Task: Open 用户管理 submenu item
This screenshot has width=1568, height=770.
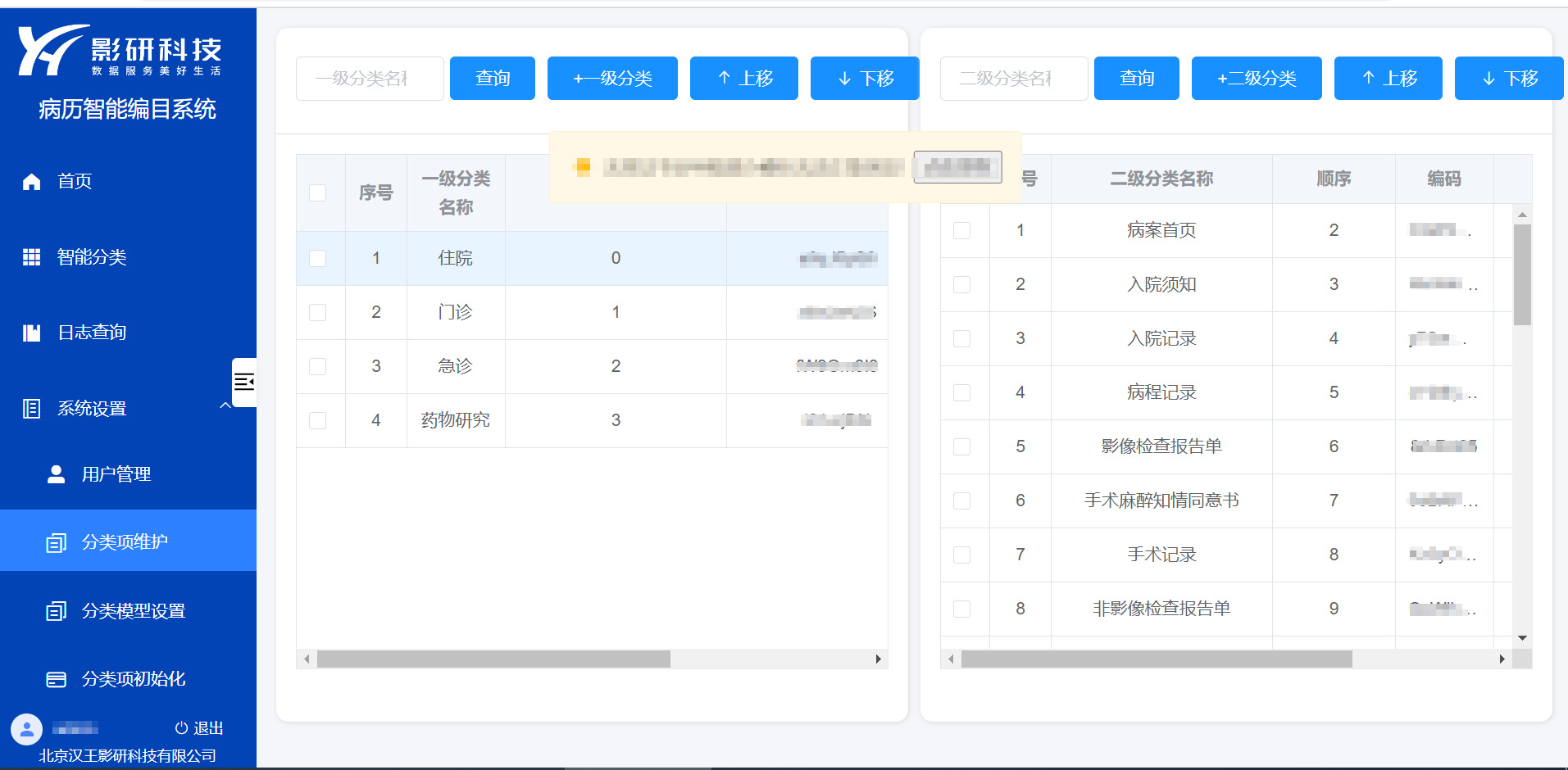Action: [128, 474]
